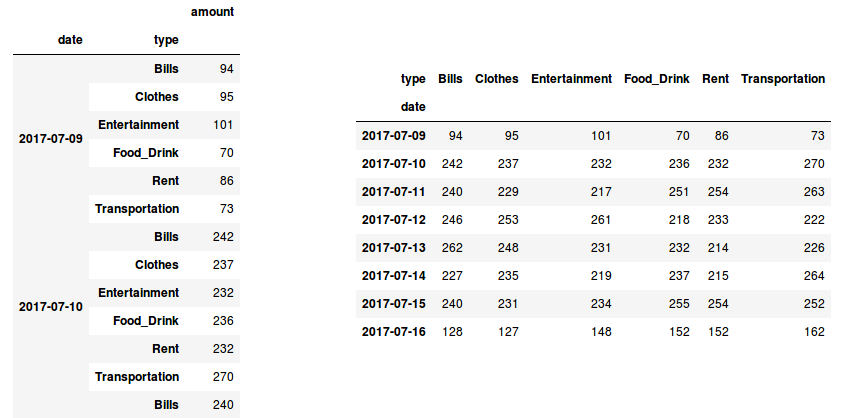The width and height of the screenshot is (866, 418).
Task: Select the Bills column header in pivot table
Action: (x=450, y=78)
